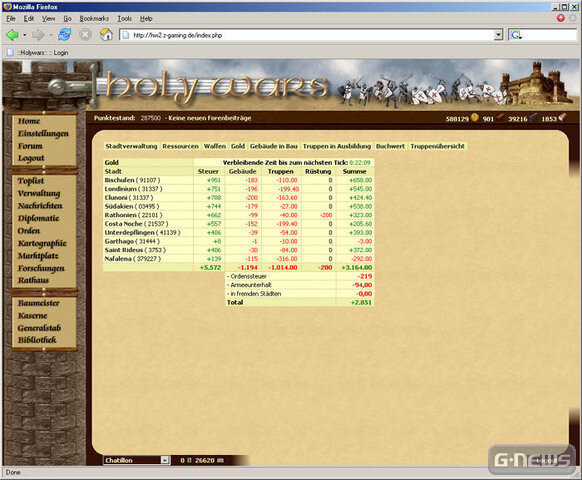Screen dimensions: 582x480
Task: Click the red Adblock icon in menu bar
Action: click(x=560, y=18)
